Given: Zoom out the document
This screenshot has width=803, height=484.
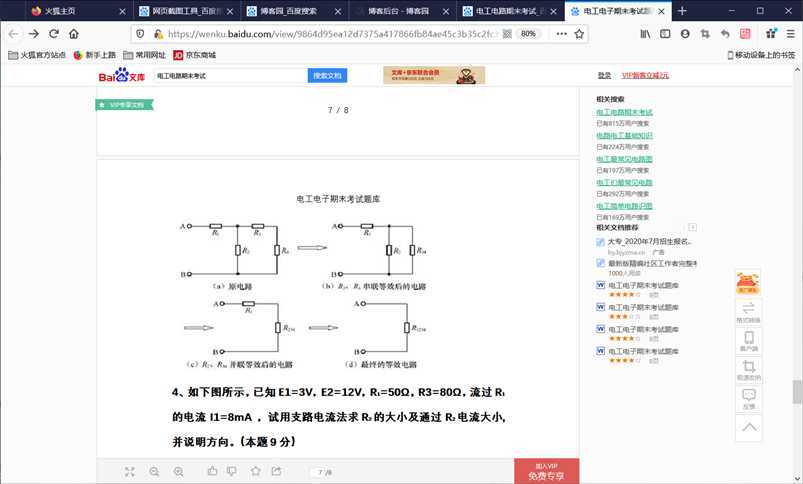Looking at the screenshot, I should coord(154,472).
